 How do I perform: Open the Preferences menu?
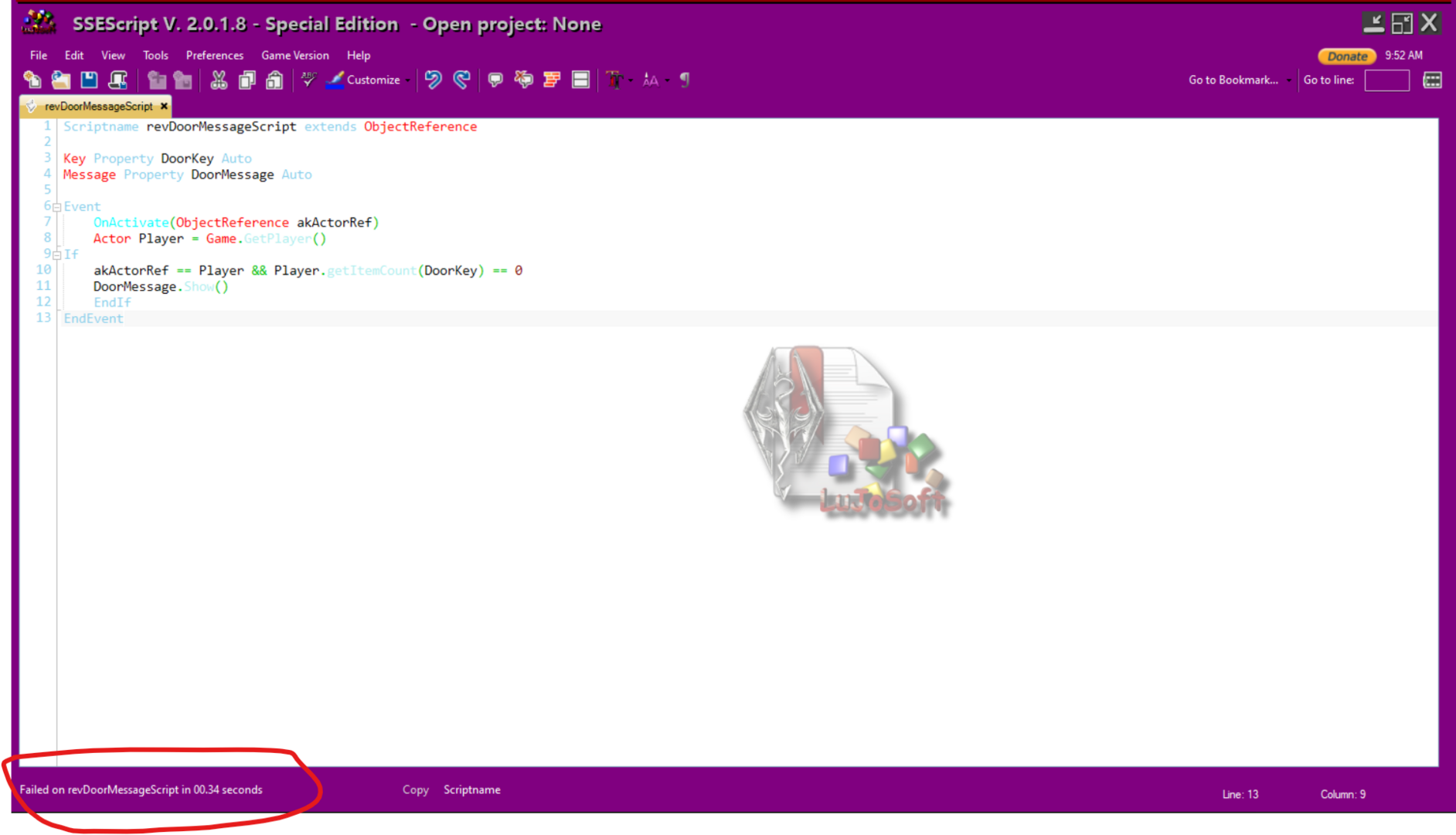pos(215,55)
